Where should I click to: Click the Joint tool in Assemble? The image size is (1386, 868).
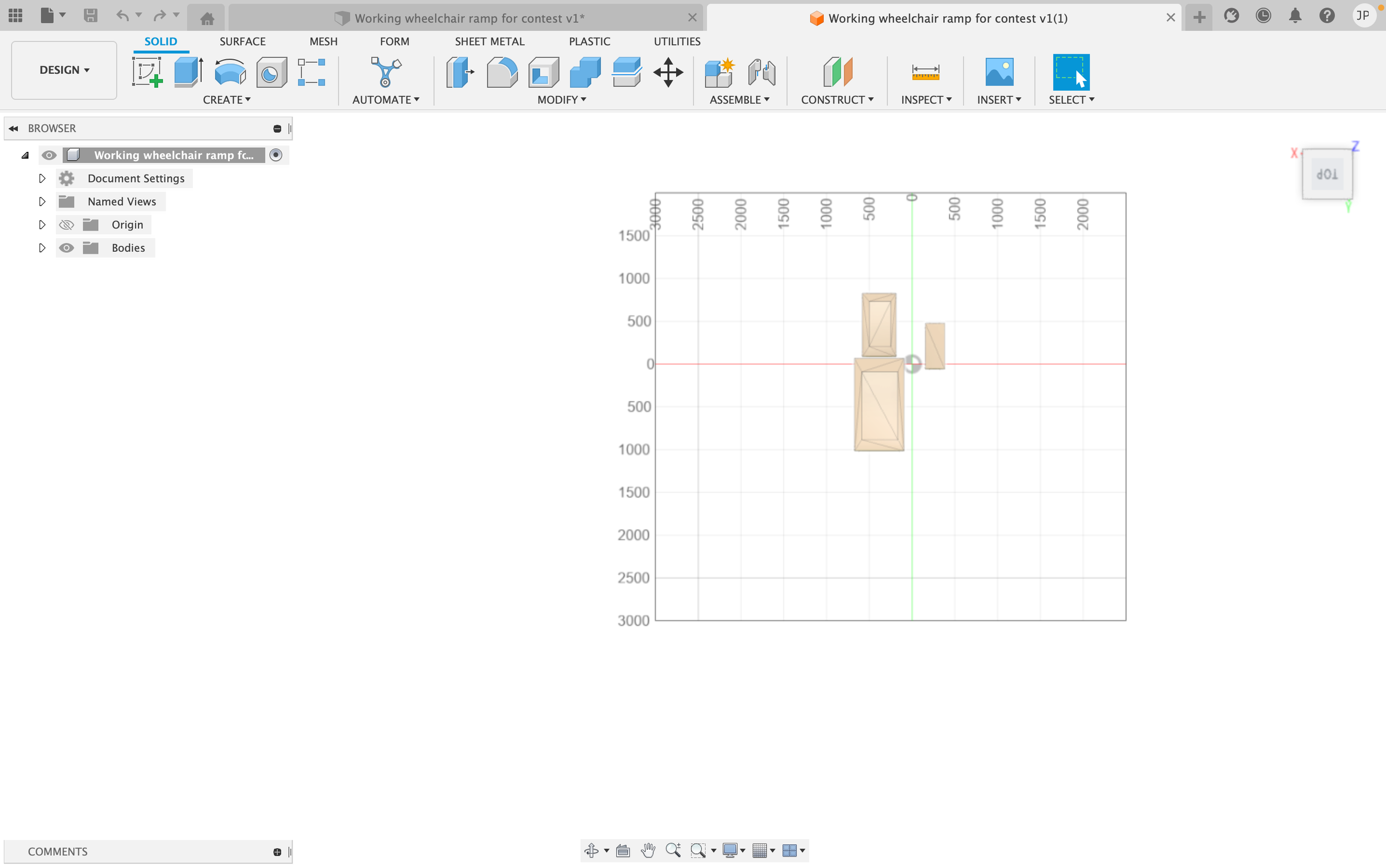coord(761,72)
